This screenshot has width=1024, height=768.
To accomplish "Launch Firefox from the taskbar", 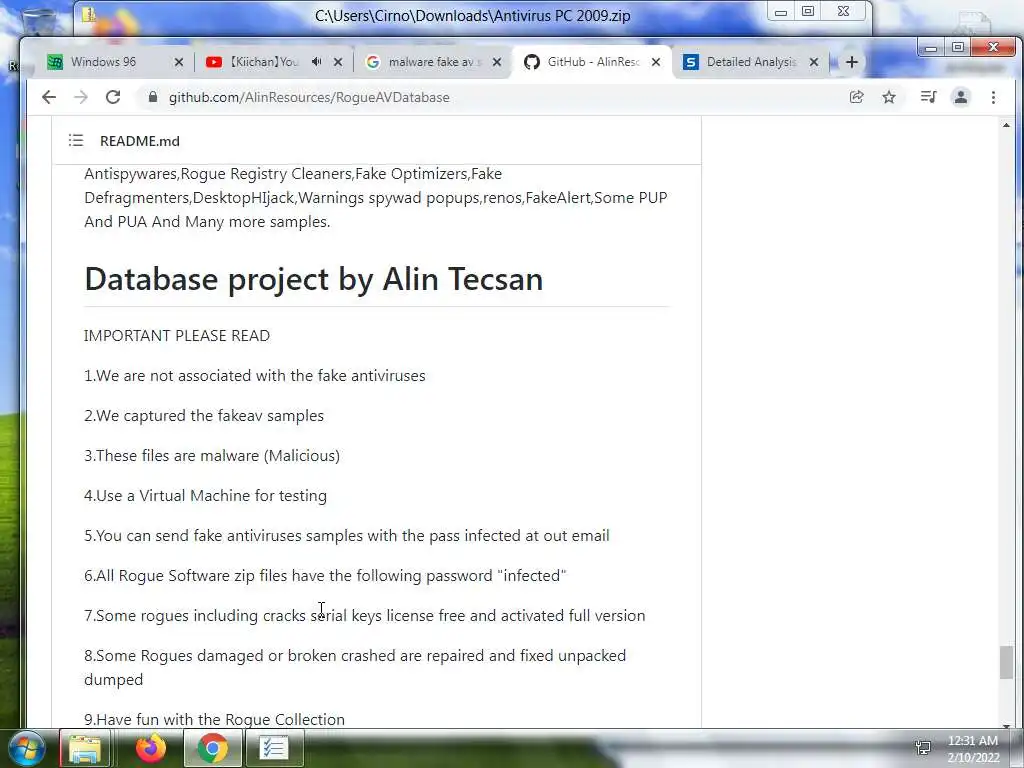I will pos(150,748).
